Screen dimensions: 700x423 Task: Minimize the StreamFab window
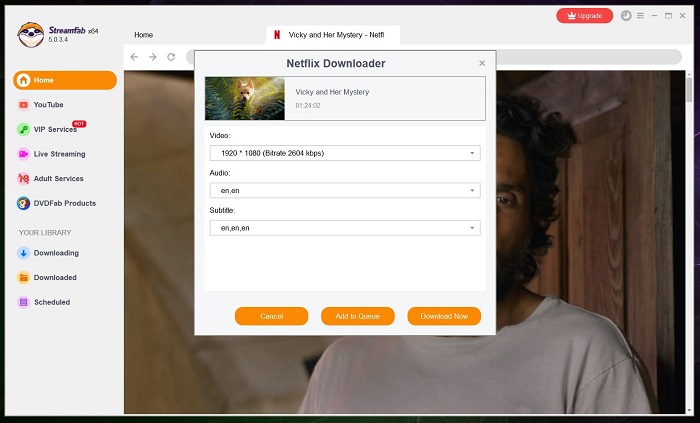654,16
